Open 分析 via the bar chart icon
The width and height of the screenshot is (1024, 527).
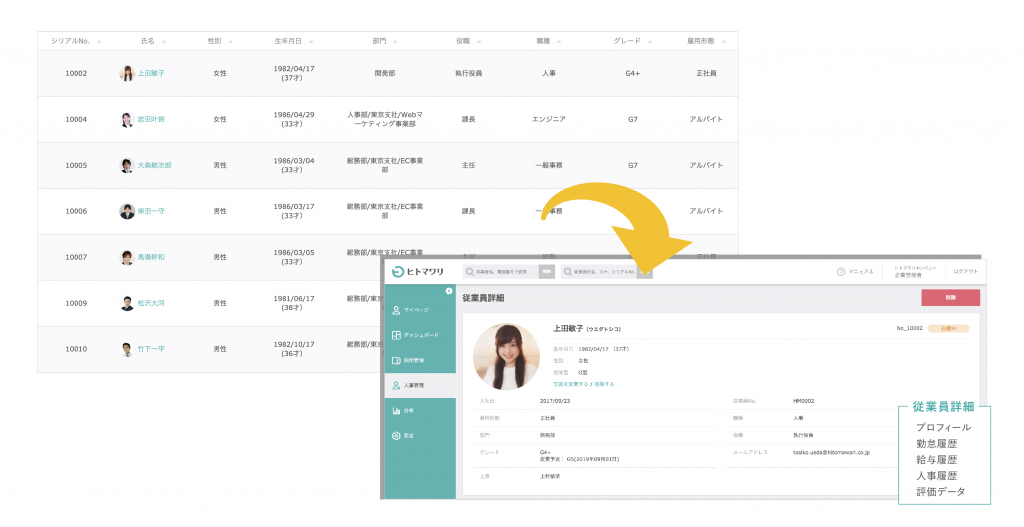click(x=396, y=411)
